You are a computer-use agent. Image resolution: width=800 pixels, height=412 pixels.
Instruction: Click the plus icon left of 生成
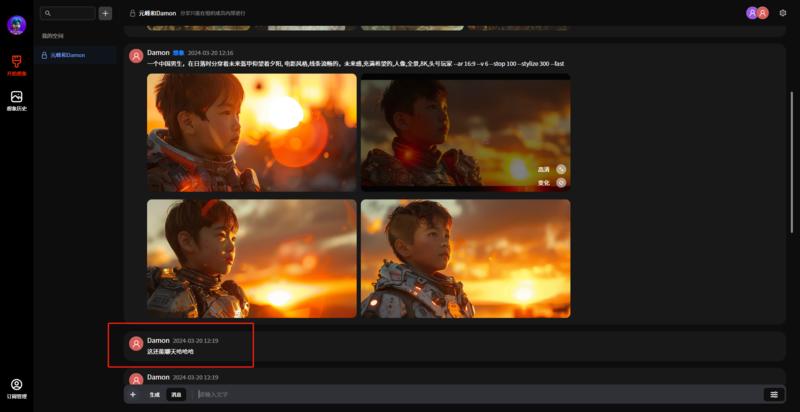tap(133, 394)
